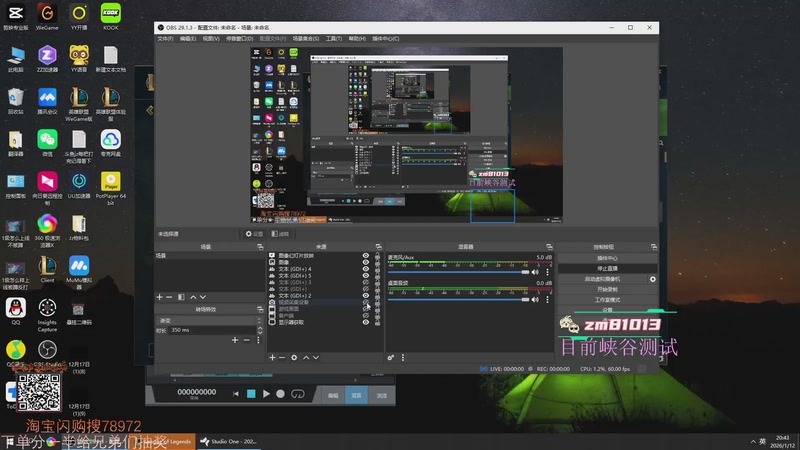The height and width of the screenshot is (450, 800).
Task: Remove selected scene with minus icon
Action: pos(169,297)
